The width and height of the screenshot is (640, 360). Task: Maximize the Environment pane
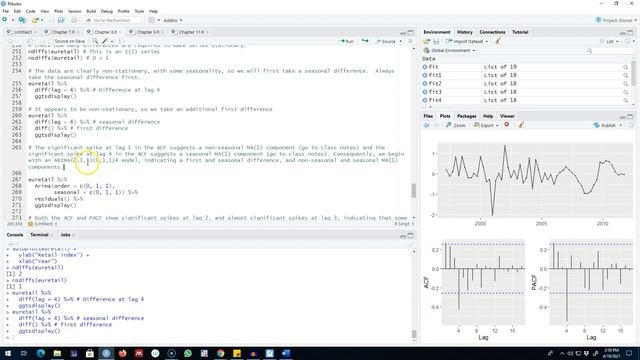coord(630,32)
